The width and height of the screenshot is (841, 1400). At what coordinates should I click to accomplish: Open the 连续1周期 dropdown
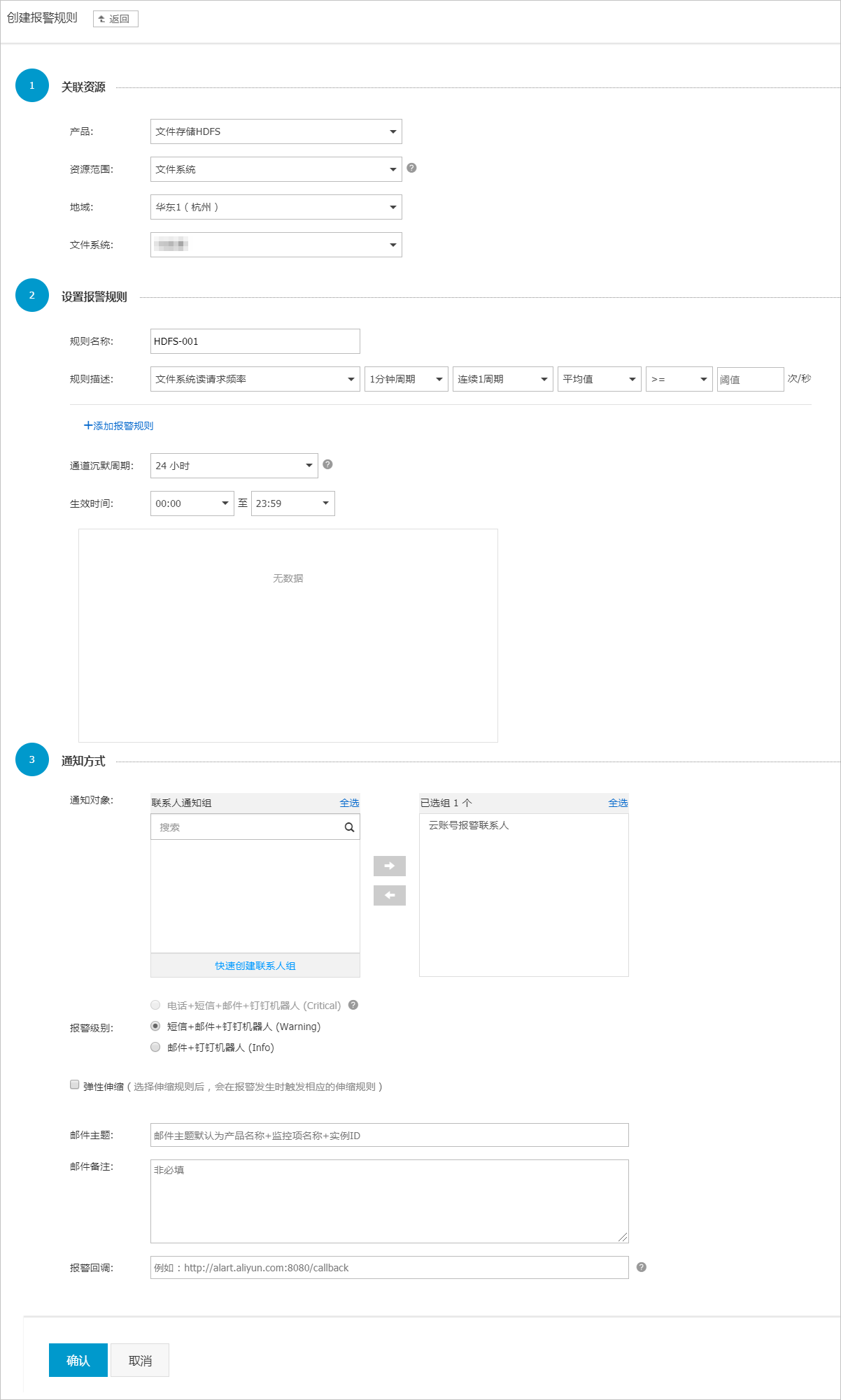[x=503, y=379]
